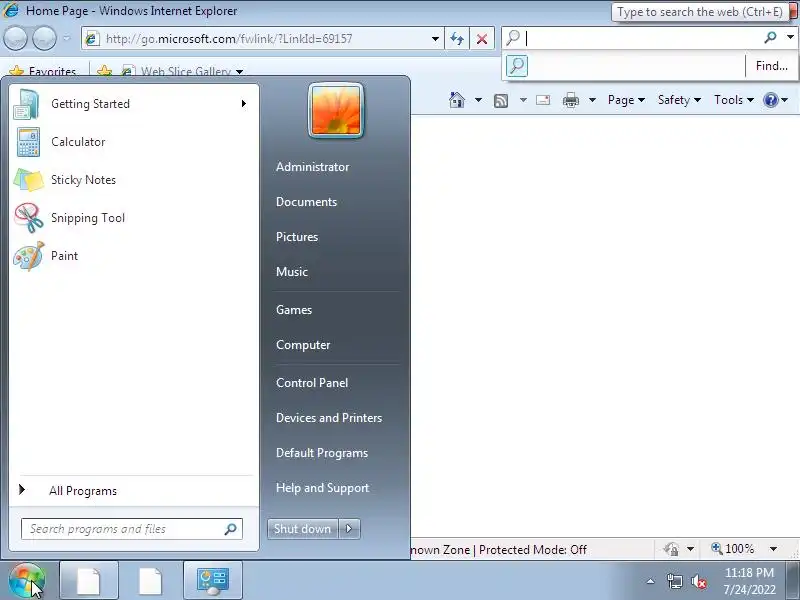Click the Start menu search magnifier icon

[x=231, y=529]
